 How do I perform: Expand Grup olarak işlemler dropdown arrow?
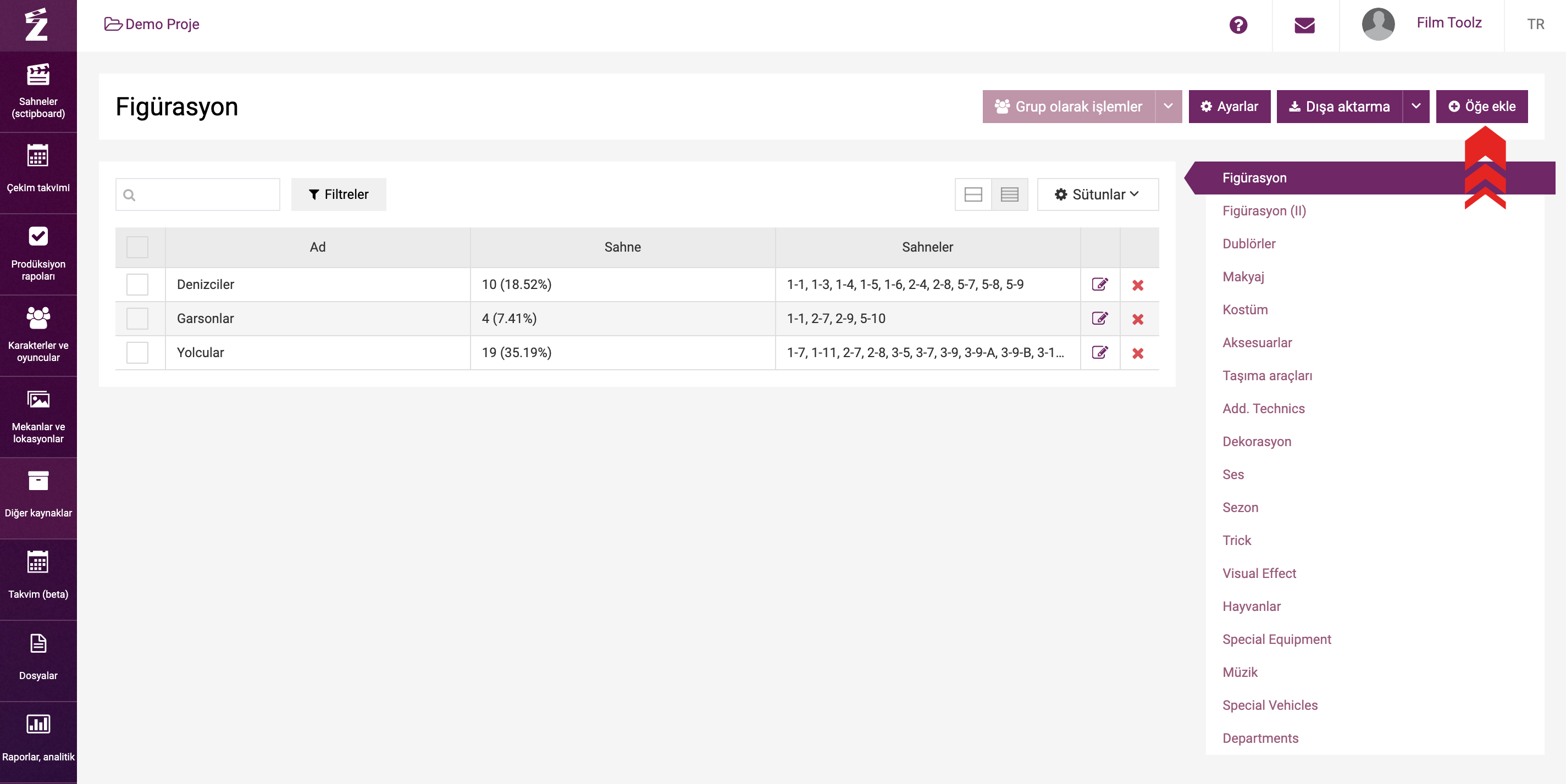pos(1169,107)
